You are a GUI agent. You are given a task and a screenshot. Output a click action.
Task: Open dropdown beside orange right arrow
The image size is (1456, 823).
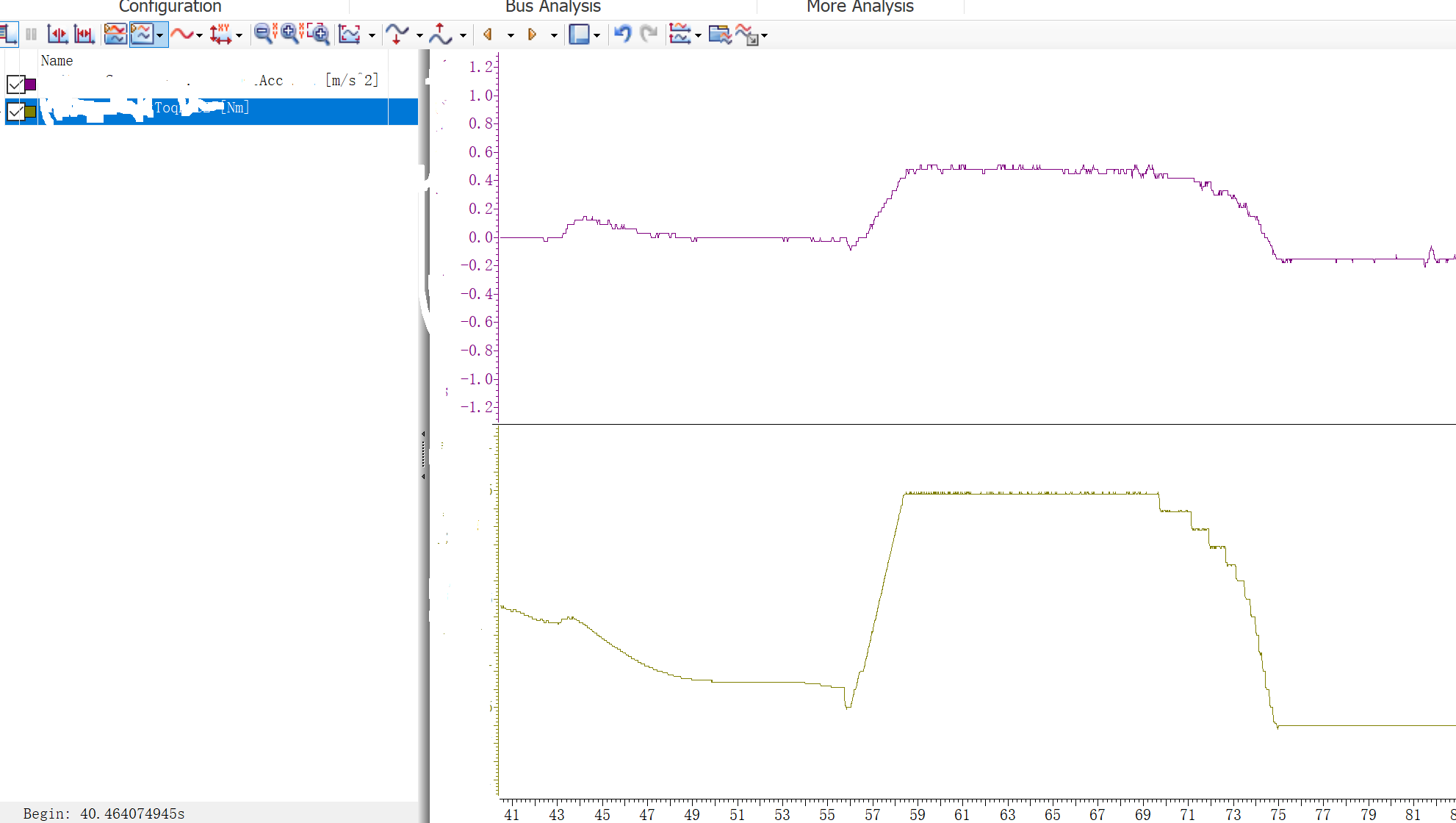554,35
